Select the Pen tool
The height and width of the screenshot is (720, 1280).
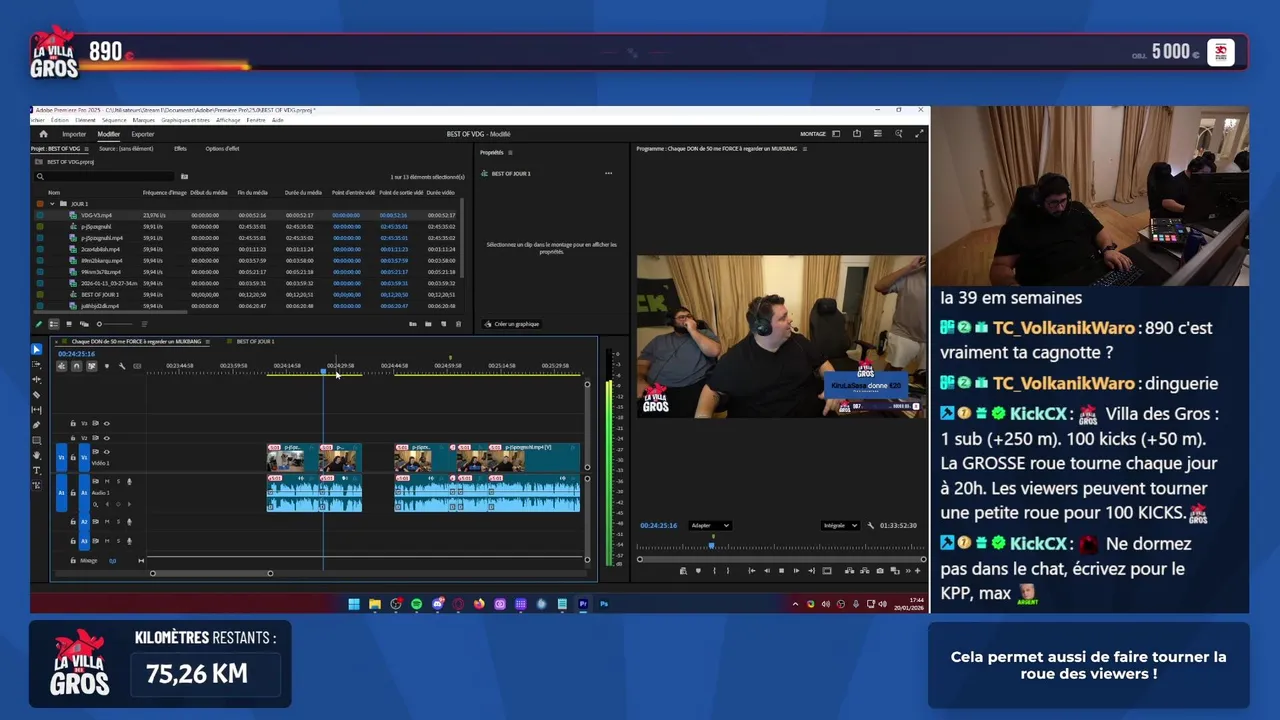[37, 425]
